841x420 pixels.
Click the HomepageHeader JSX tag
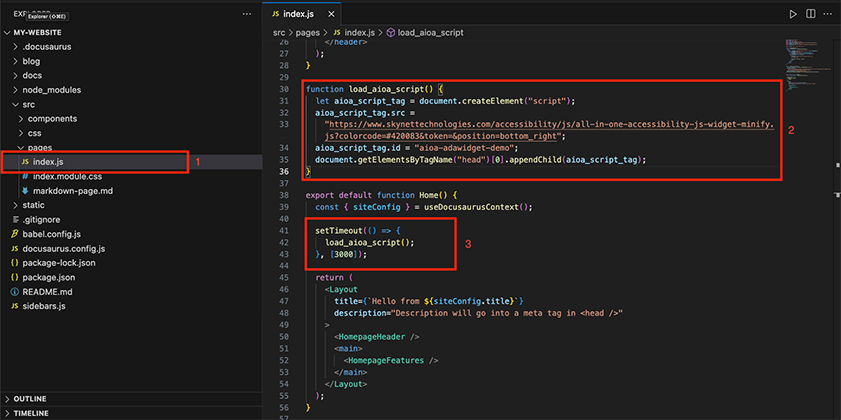click(373, 337)
